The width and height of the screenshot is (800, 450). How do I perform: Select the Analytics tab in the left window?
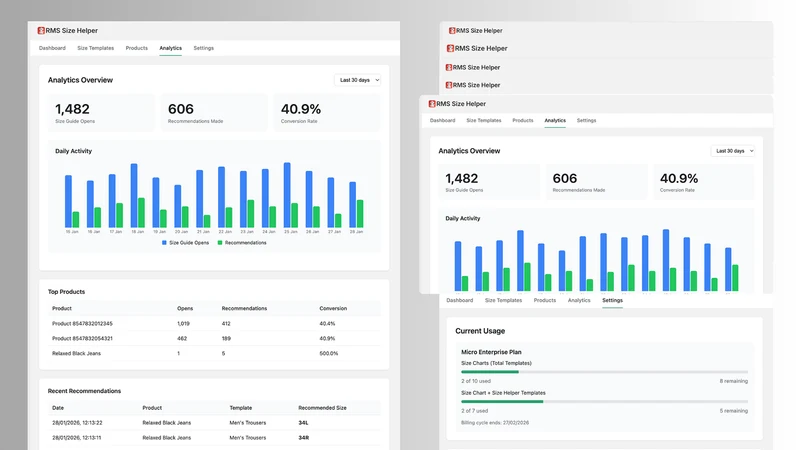tap(170, 48)
